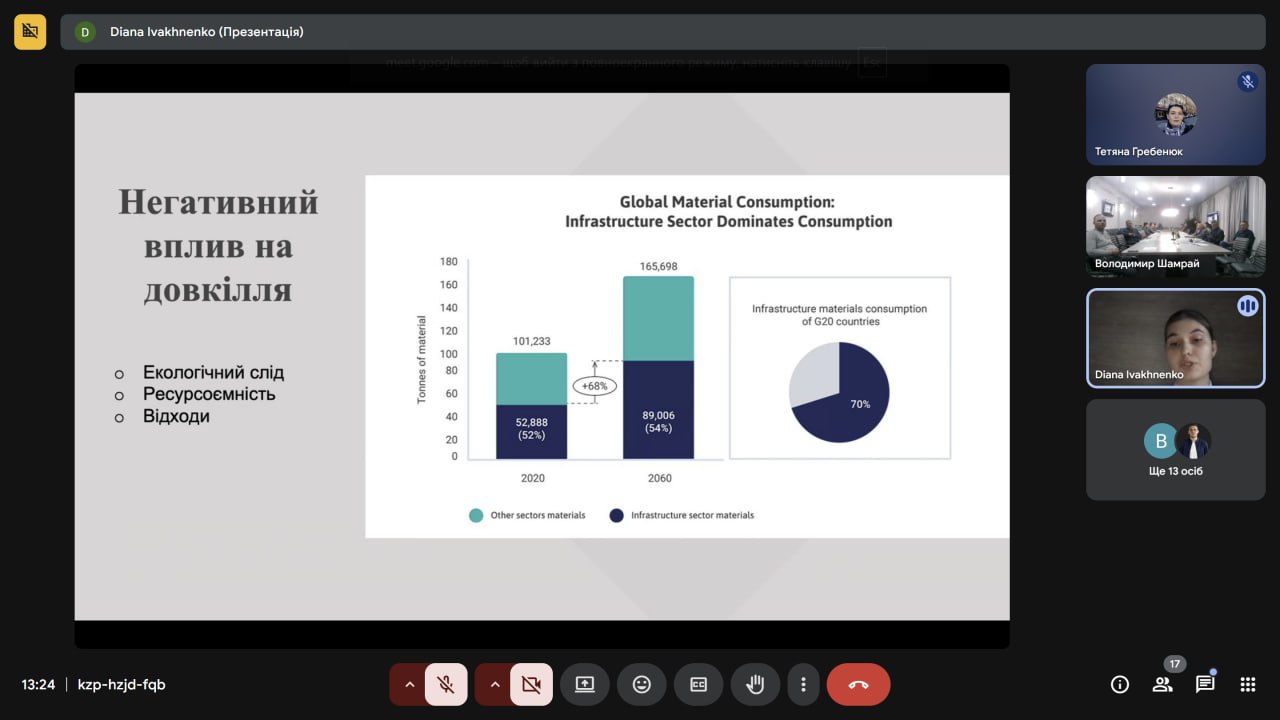Open the activities grid icon

tap(1247, 685)
